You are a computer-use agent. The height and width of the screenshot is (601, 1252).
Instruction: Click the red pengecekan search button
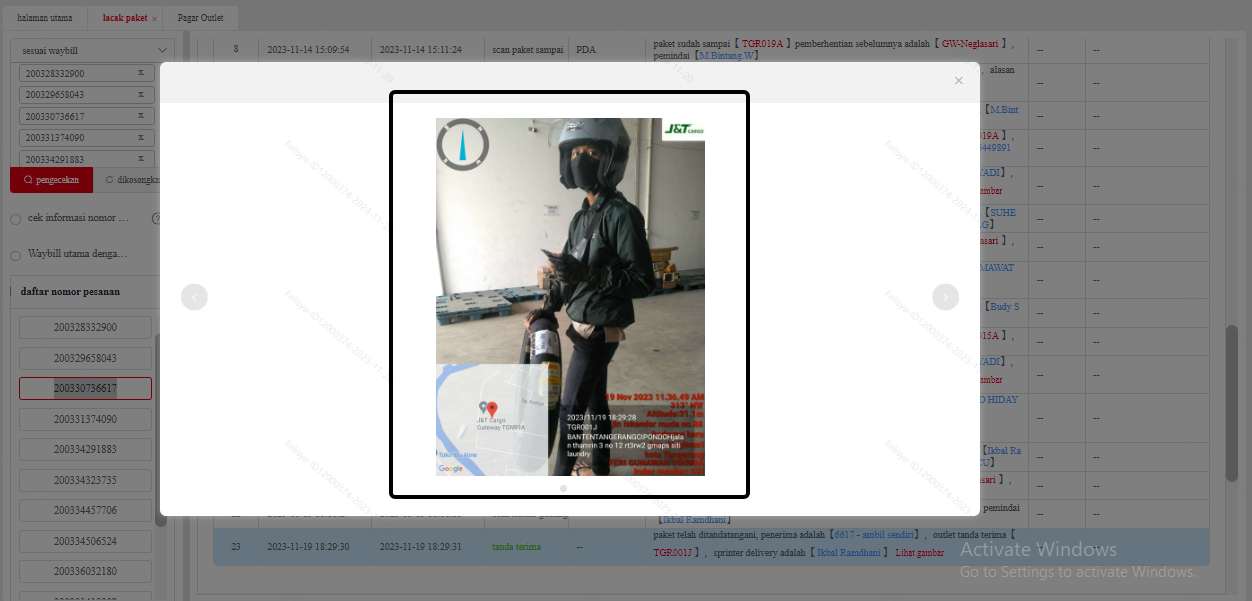(x=51, y=180)
